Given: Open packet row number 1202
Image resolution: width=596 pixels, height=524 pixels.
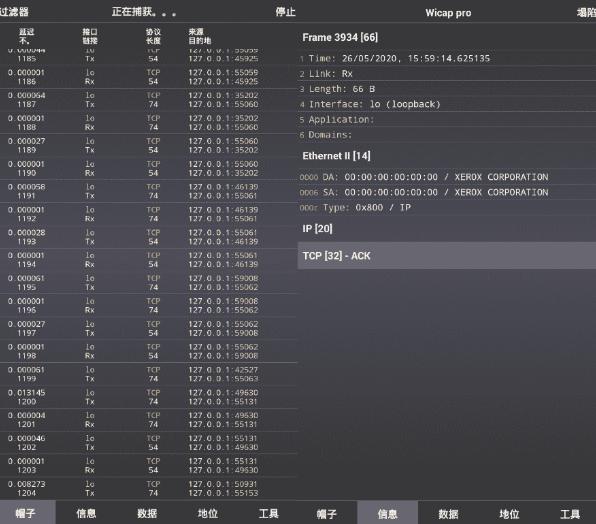Looking at the screenshot, I should pos(149,443).
